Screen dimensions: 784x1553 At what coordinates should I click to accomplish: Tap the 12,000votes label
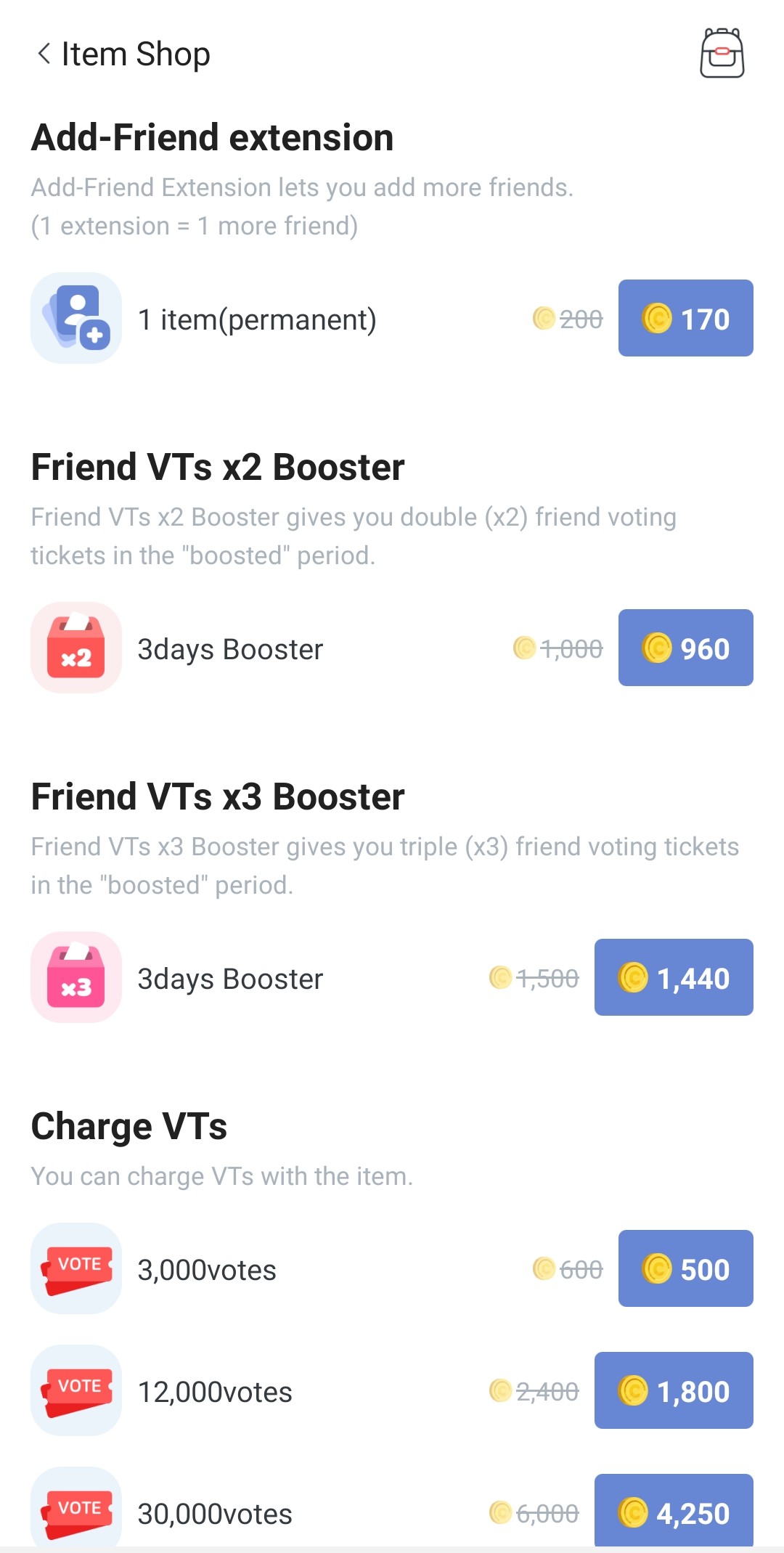point(215,1392)
